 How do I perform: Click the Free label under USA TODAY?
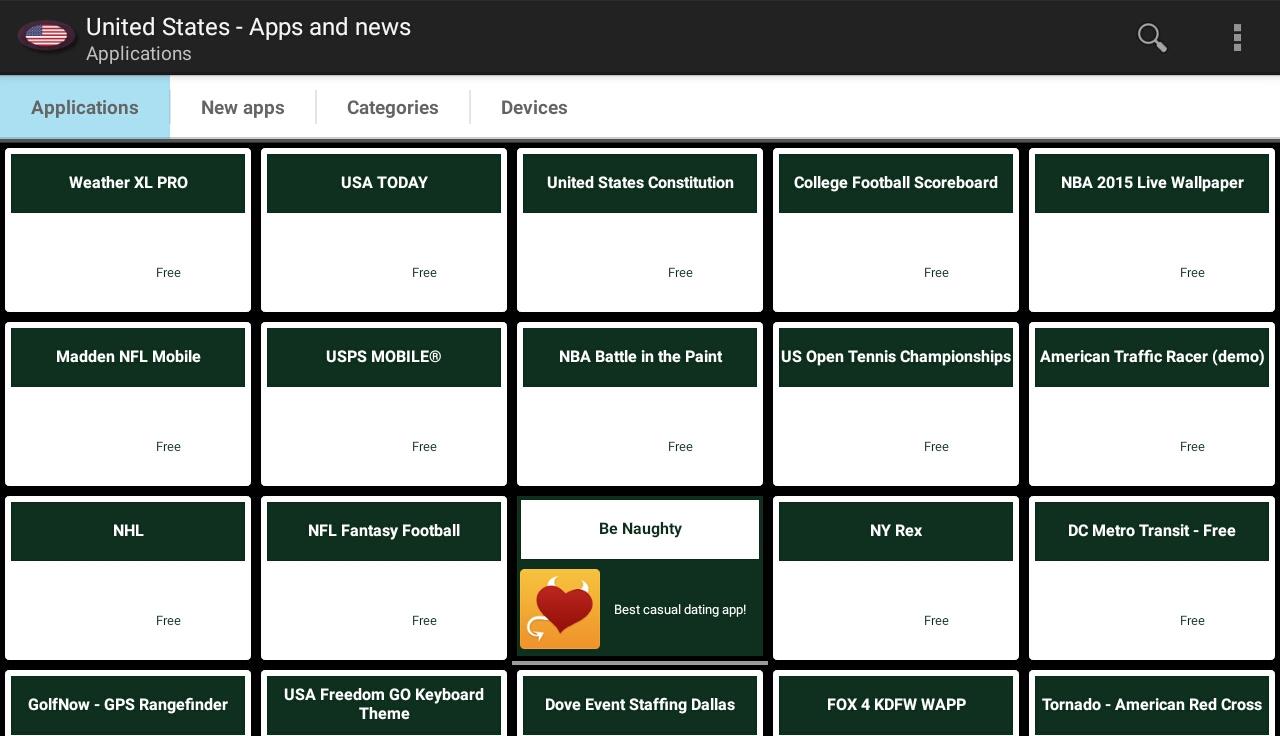coord(424,272)
